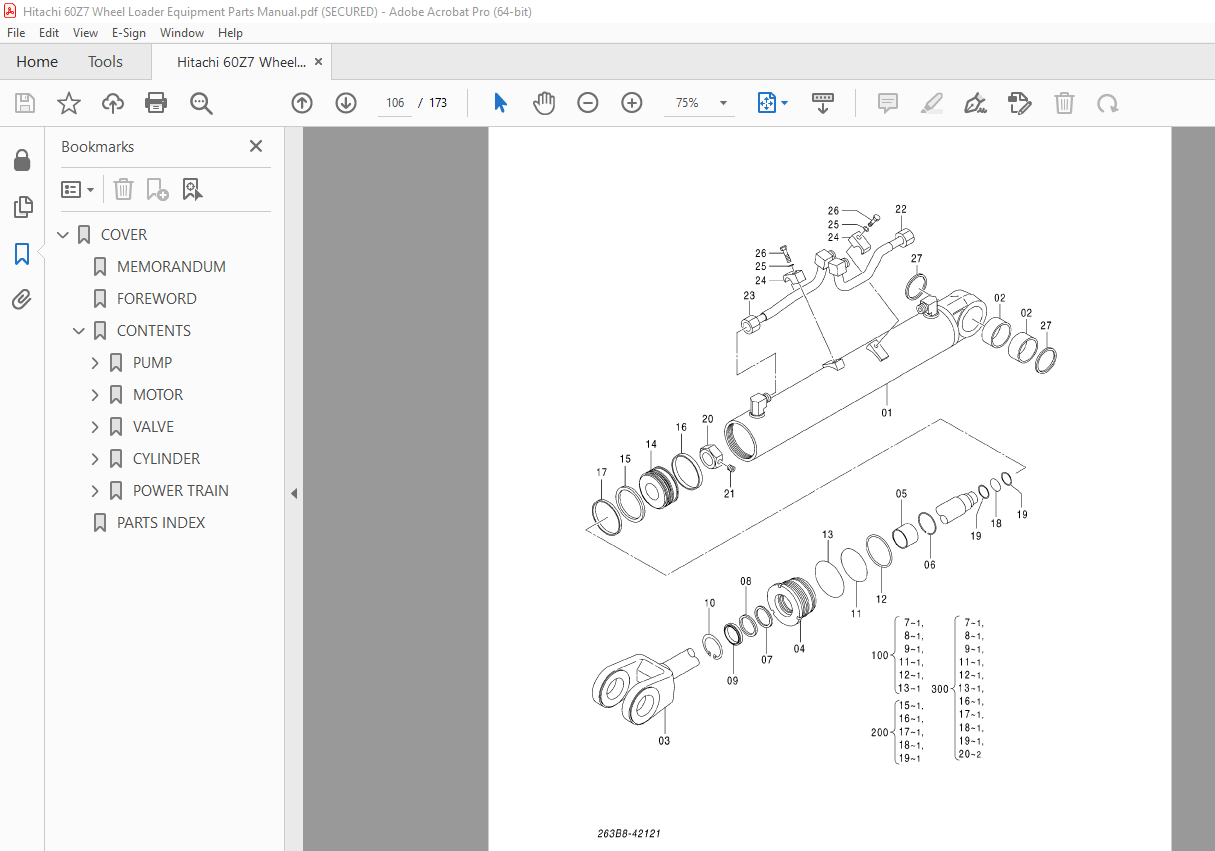Open the E-Sign menu
Image resolution: width=1215 pixels, height=851 pixels.
(x=129, y=33)
